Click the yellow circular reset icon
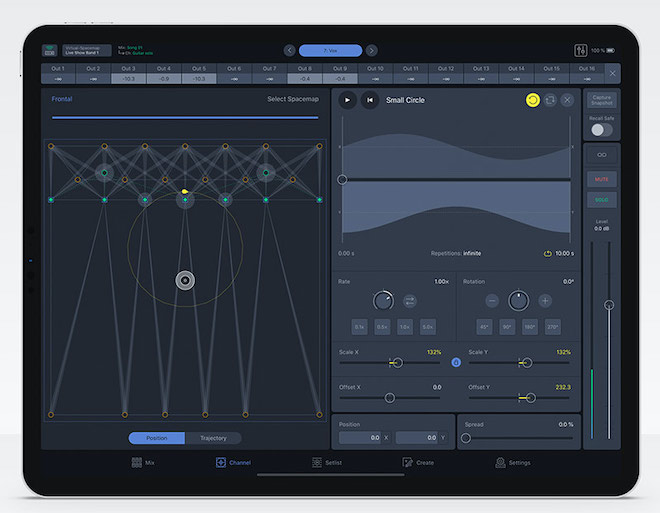The image size is (660, 513). pyautogui.click(x=532, y=100)
